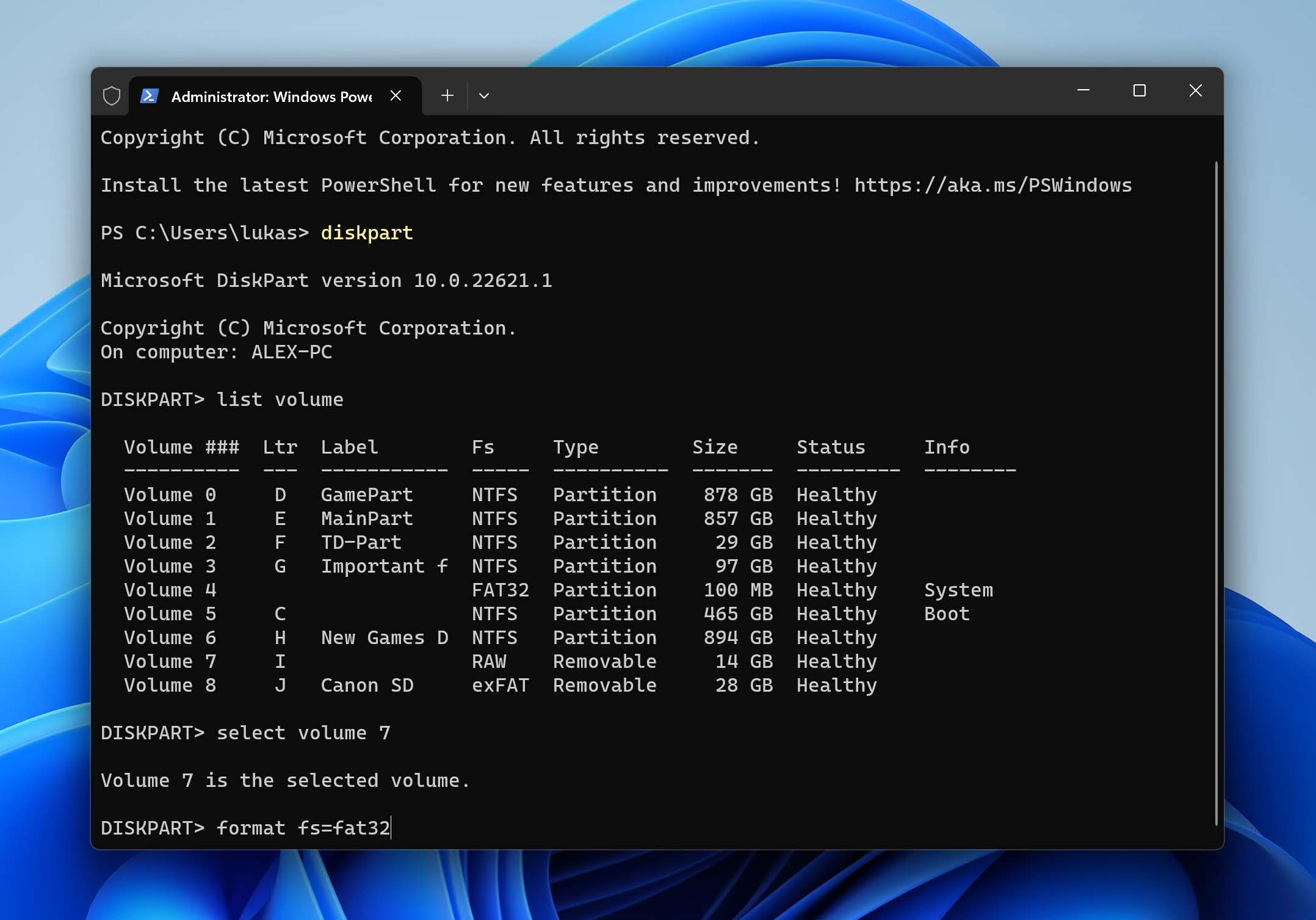Open the https://aka.ms/PSWindows link
Screen dimensions: 1316x920
coord(993,185)
